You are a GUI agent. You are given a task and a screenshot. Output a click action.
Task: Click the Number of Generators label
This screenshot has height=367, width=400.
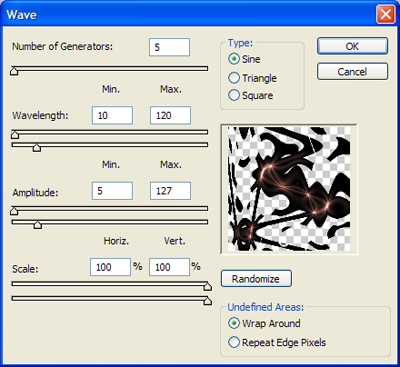(63, 46)
